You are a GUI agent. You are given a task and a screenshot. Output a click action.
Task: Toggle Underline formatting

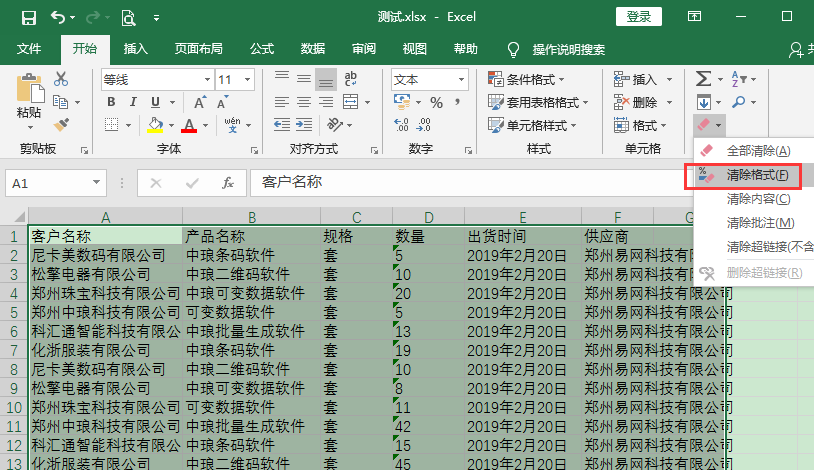pos(155,102)
